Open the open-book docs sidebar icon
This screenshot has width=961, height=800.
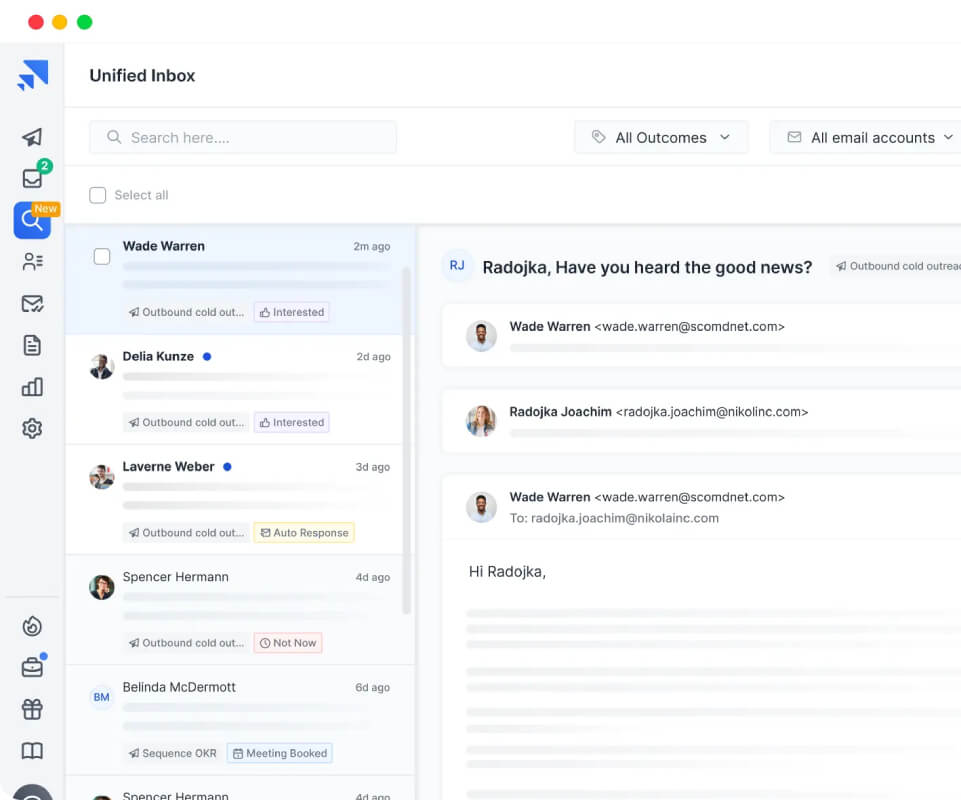pyautogui.click(x=32, y=751)
